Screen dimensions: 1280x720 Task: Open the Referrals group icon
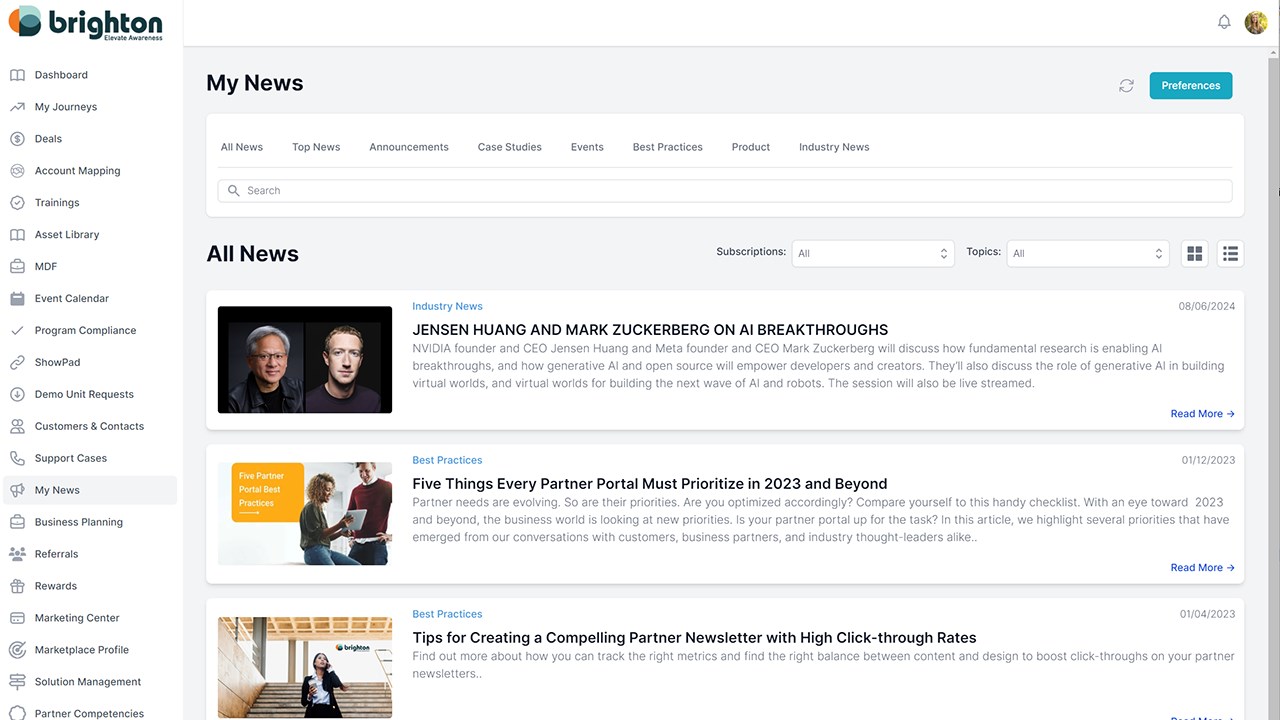pyautogui.click(x=17, y=554)
